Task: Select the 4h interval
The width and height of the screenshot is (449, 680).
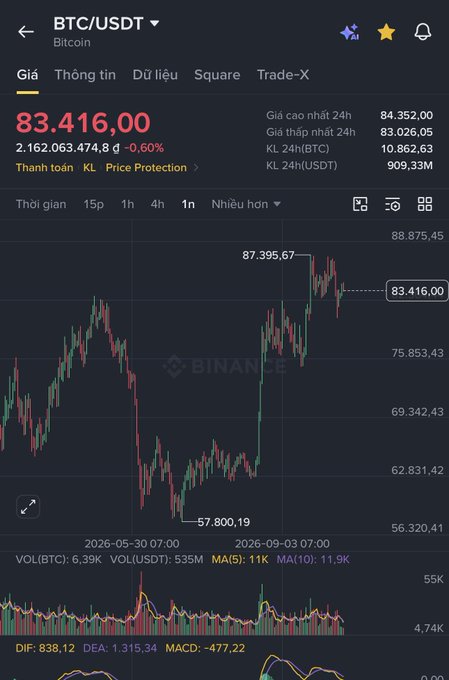Action: (x=157, y=204)
